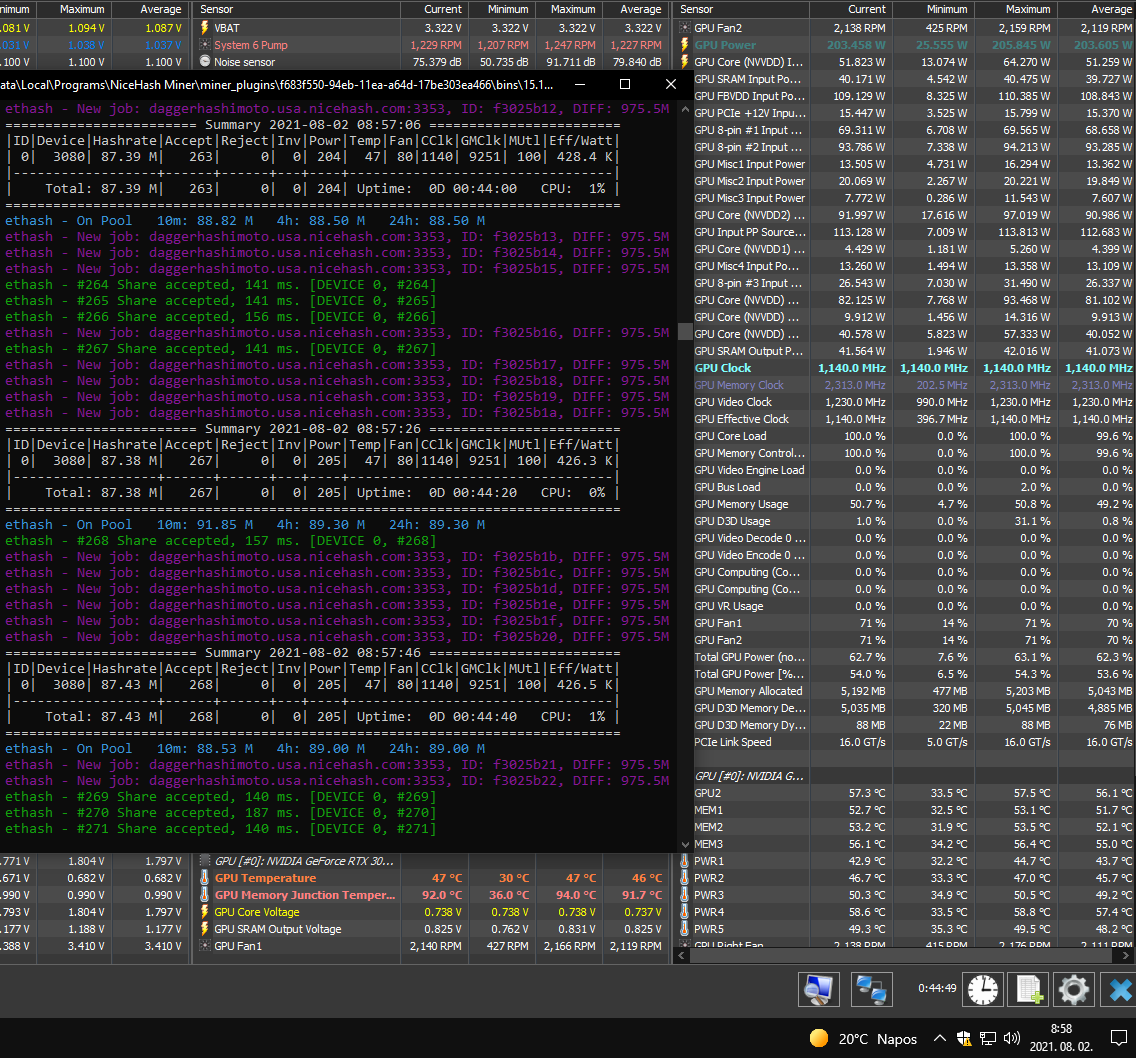Click Current column header in right sensor panel

tap(851, 9)
